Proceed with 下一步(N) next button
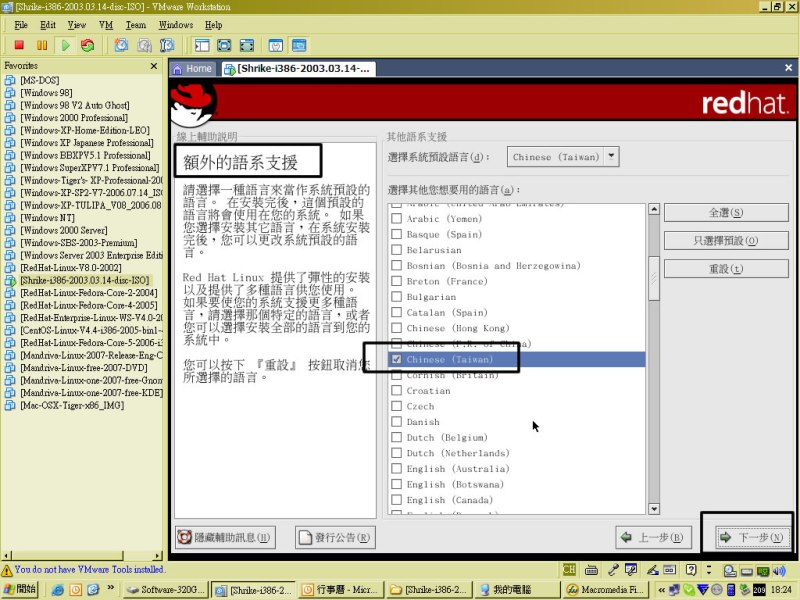Screen dimensions: 800x600 [752, 537]
